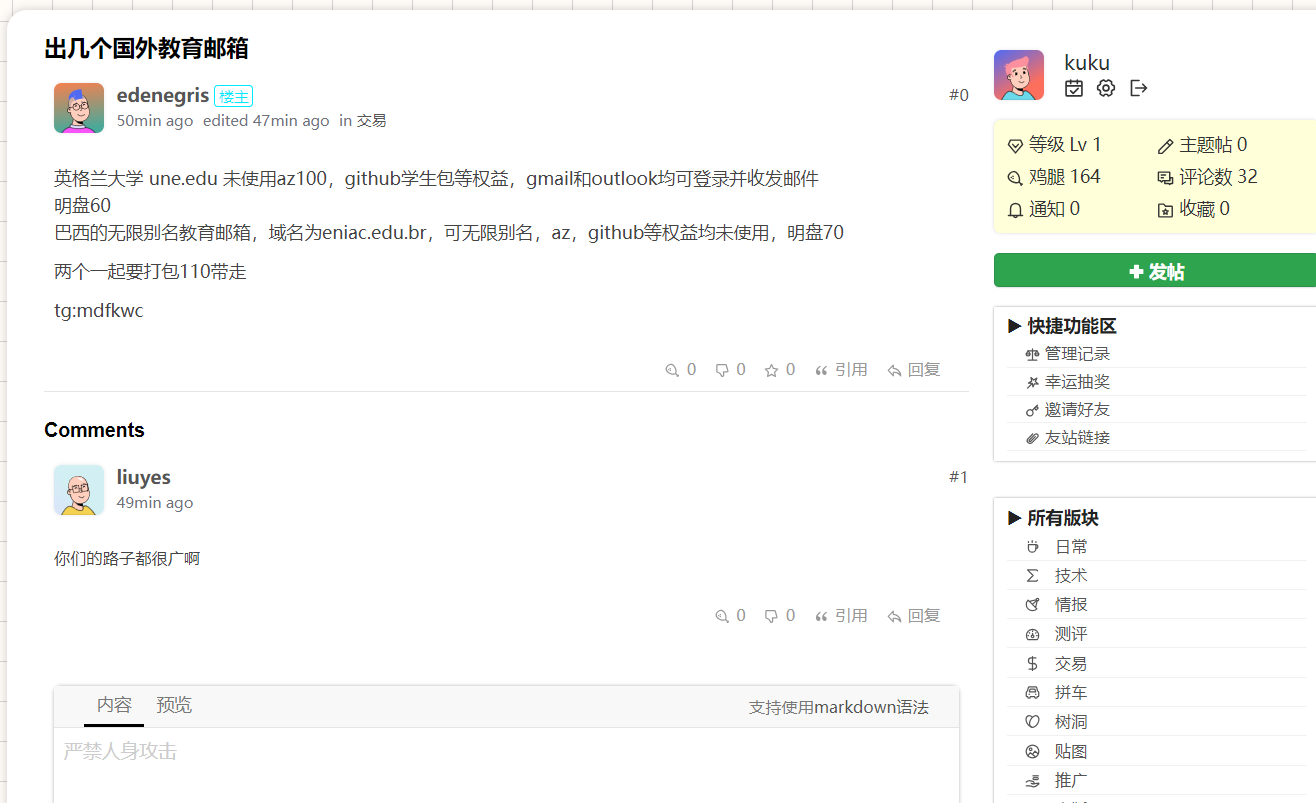Open the 交易 category link in post header
Screen dimensions: 1316x803
[372, 121]
